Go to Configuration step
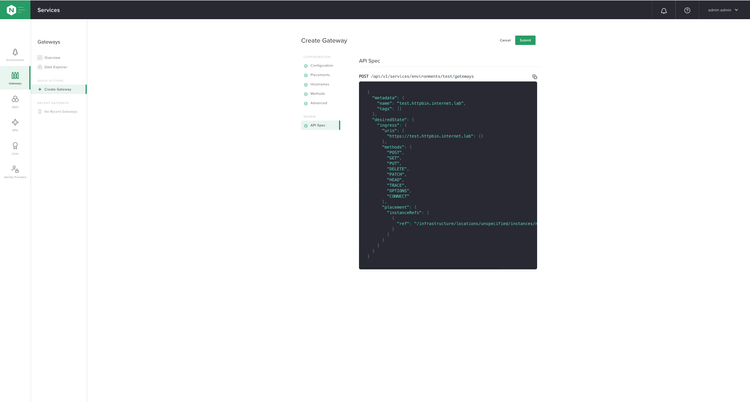The height and width of the screenshot is (402, 750). (x=319, y=66)
